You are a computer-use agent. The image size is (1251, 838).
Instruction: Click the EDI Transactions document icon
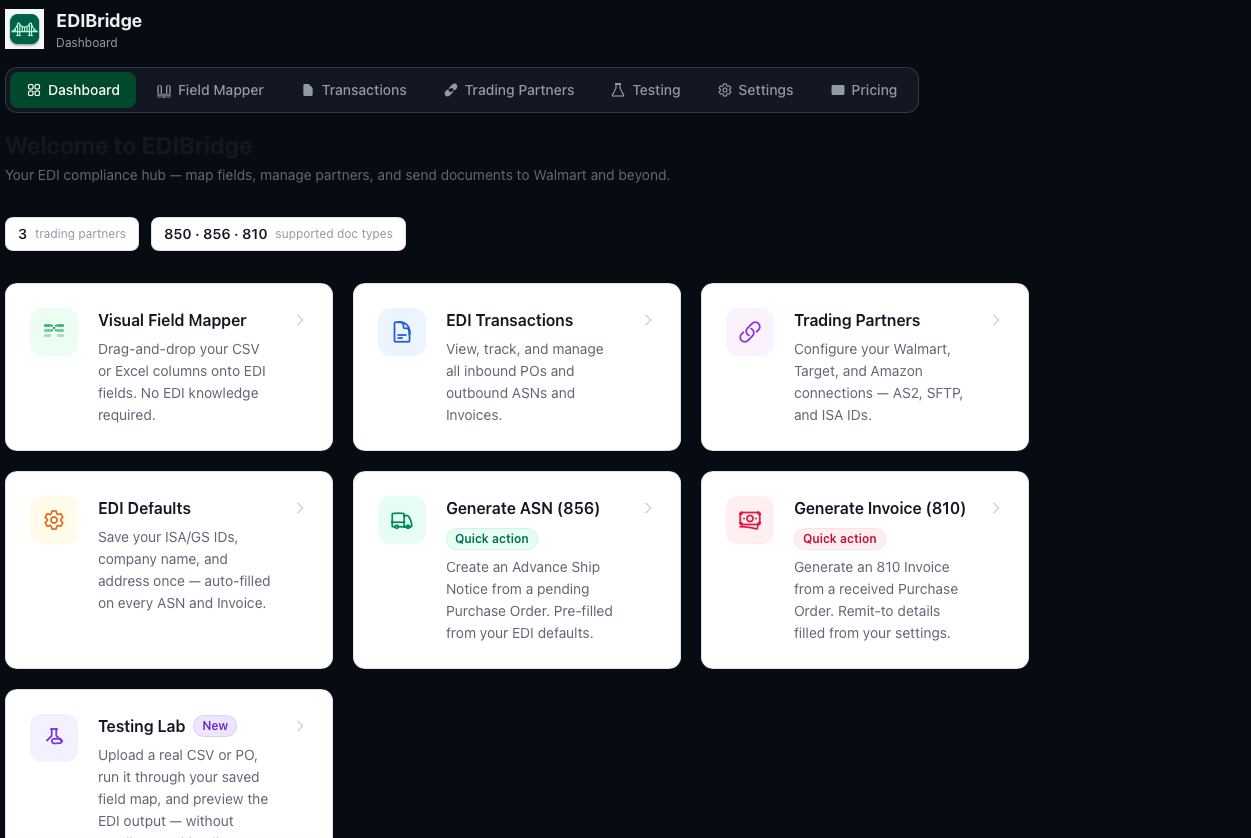coord(402,332)
